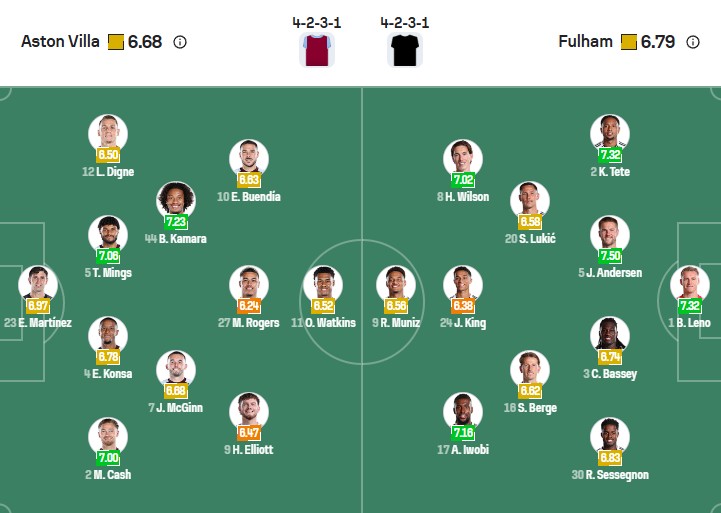Click the R. Sessegnon name label
This screenshot has width=721, height=513.
[609, 475]
